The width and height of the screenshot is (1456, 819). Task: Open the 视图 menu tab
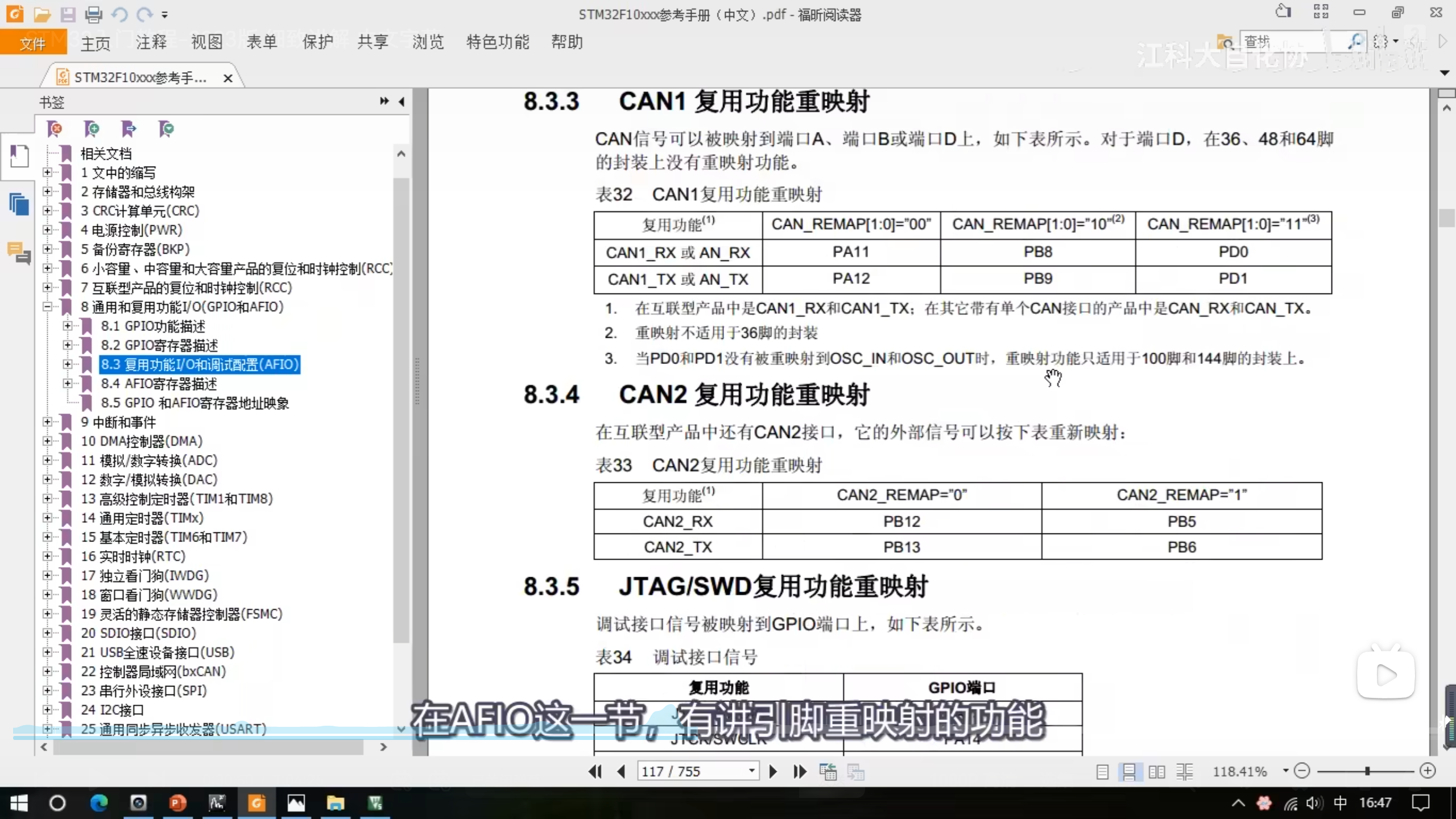click(x=206, y=42)
